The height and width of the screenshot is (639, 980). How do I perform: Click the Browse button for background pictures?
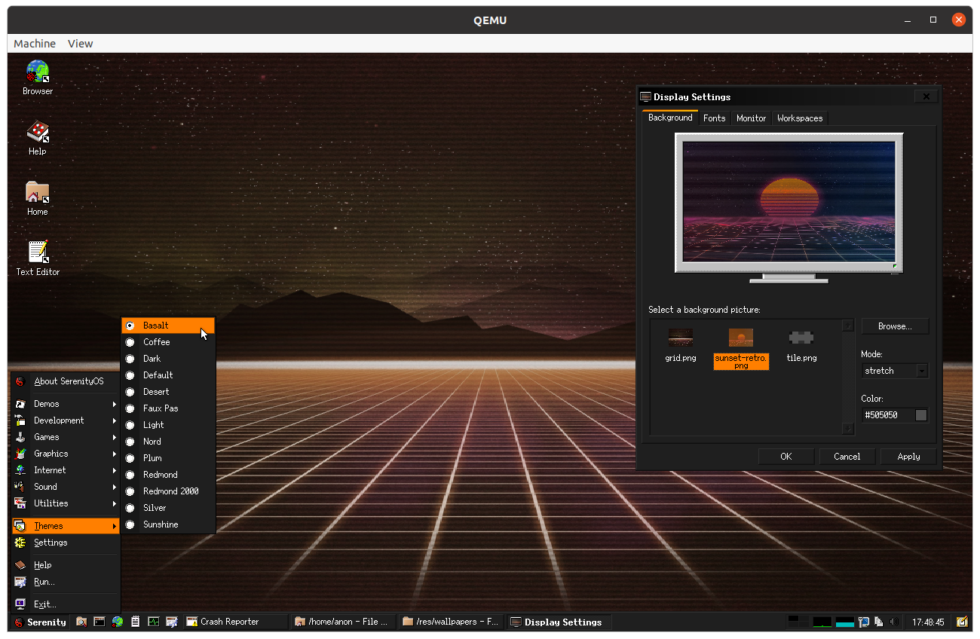894,325
